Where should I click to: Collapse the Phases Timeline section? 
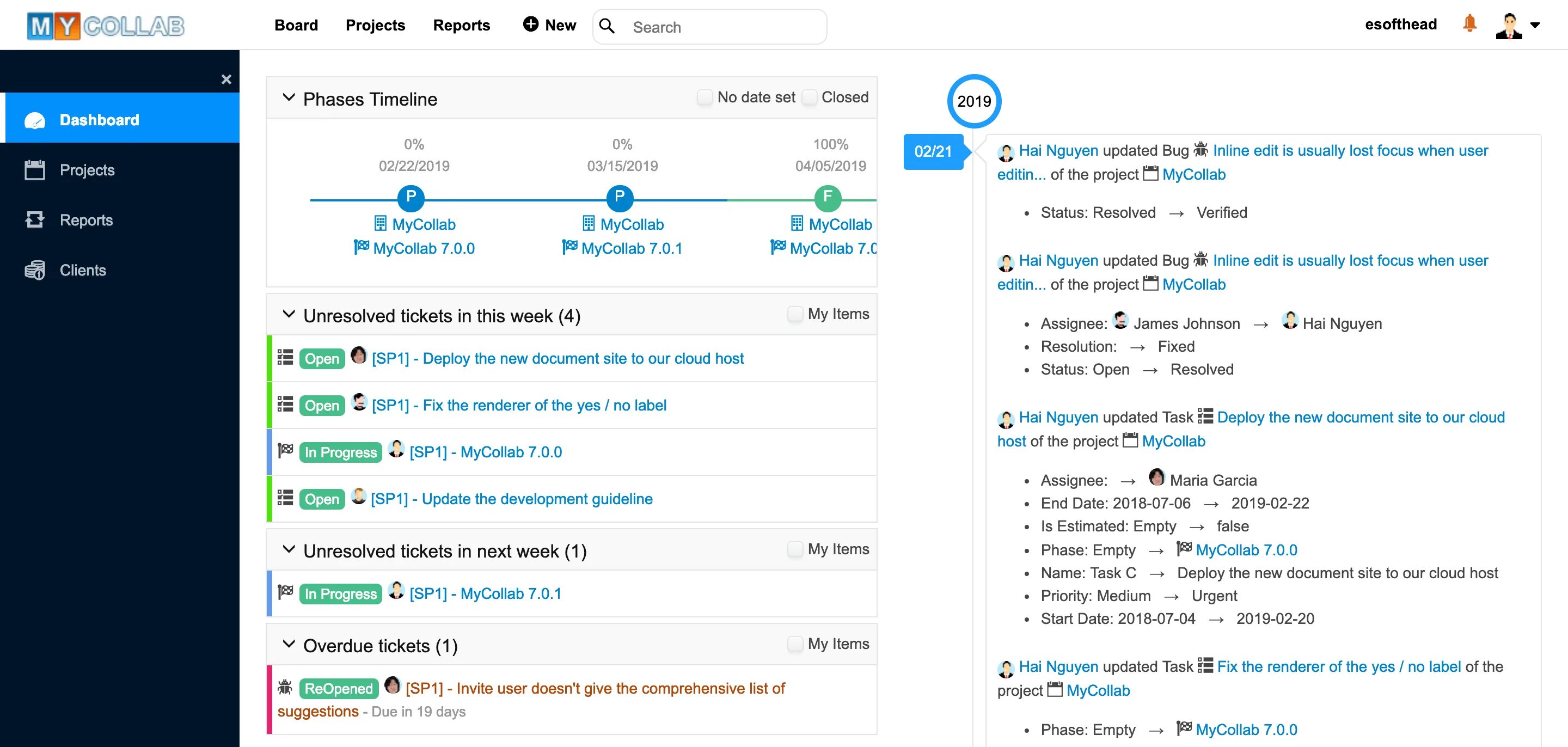(x=289, y=98)
